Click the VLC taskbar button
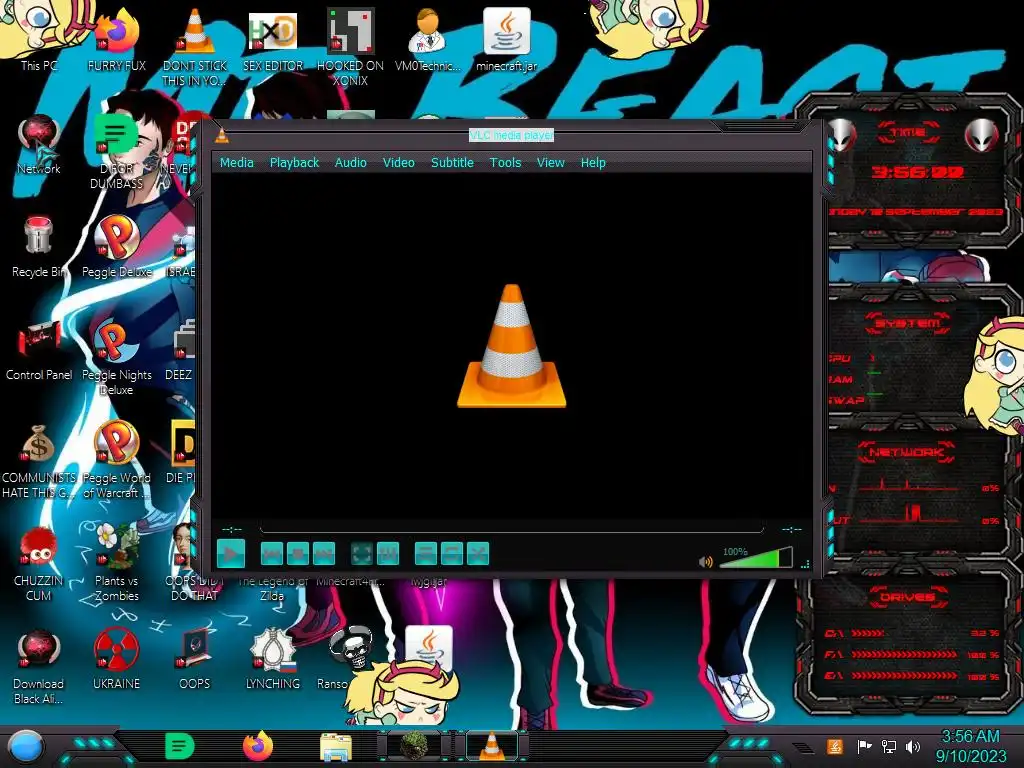 click(492, 746)
